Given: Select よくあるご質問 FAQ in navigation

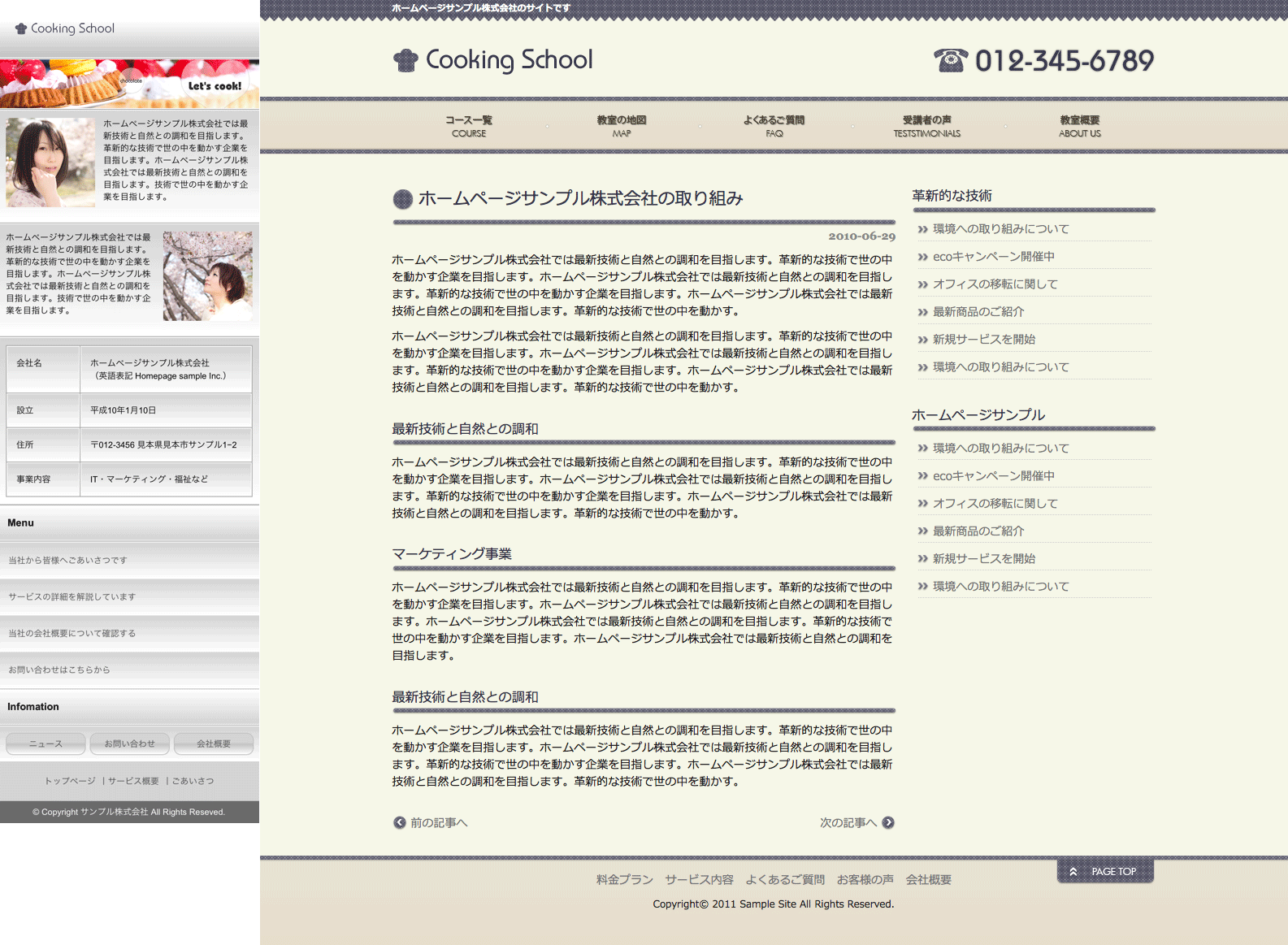Looking at the screenshot, I should click(774, 126).
